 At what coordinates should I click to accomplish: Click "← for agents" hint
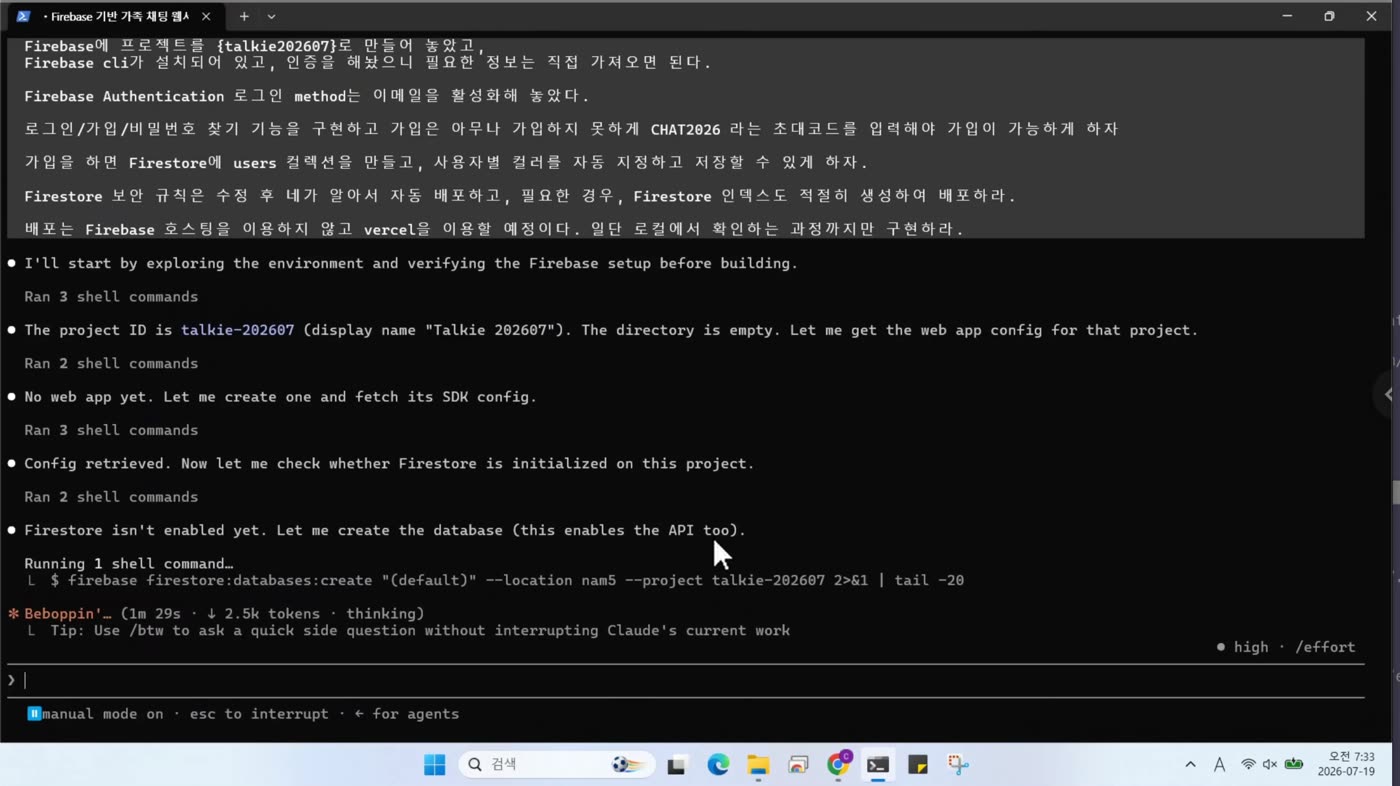407,714
